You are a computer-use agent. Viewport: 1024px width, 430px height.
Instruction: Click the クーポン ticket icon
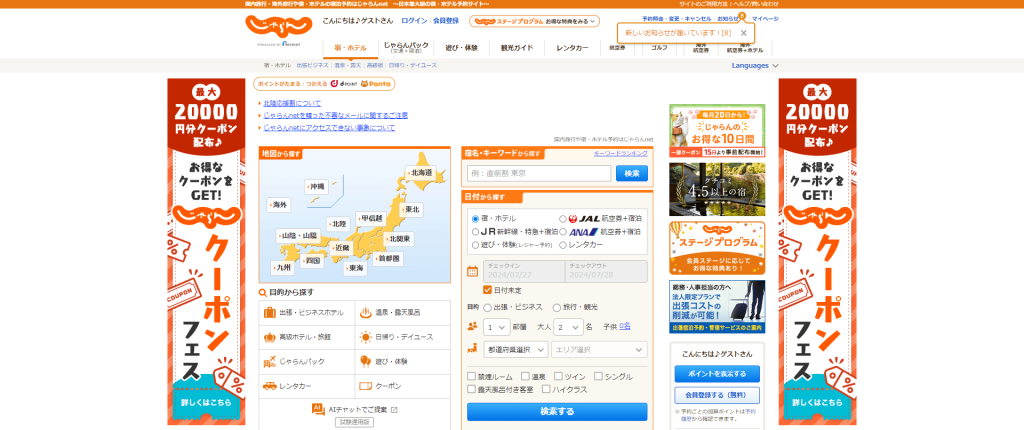(x=365, y=386)
